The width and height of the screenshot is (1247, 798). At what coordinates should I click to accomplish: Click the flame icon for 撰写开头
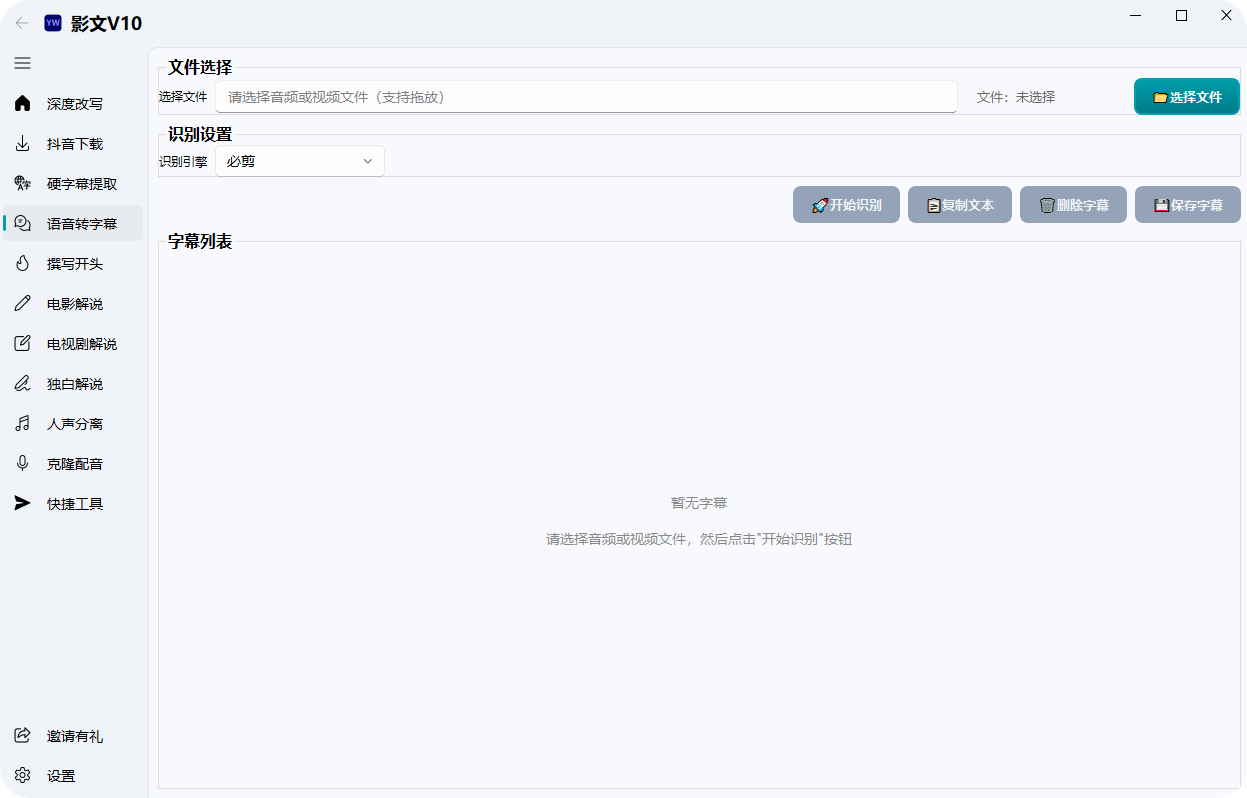(x=22, y=264)
